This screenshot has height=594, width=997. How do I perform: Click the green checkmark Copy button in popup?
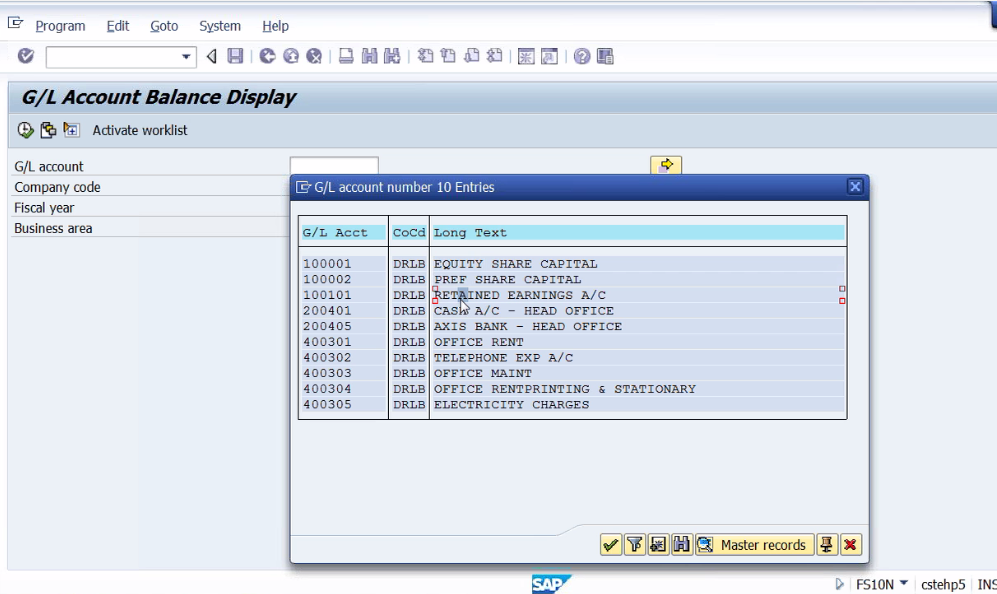(610, 544)
